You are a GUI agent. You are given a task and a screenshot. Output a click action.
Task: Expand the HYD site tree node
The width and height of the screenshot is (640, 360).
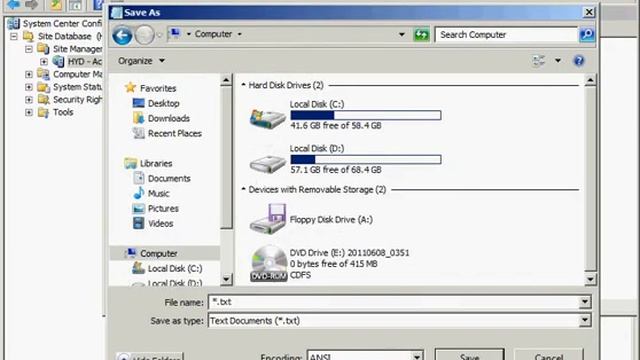pos(44,62)
